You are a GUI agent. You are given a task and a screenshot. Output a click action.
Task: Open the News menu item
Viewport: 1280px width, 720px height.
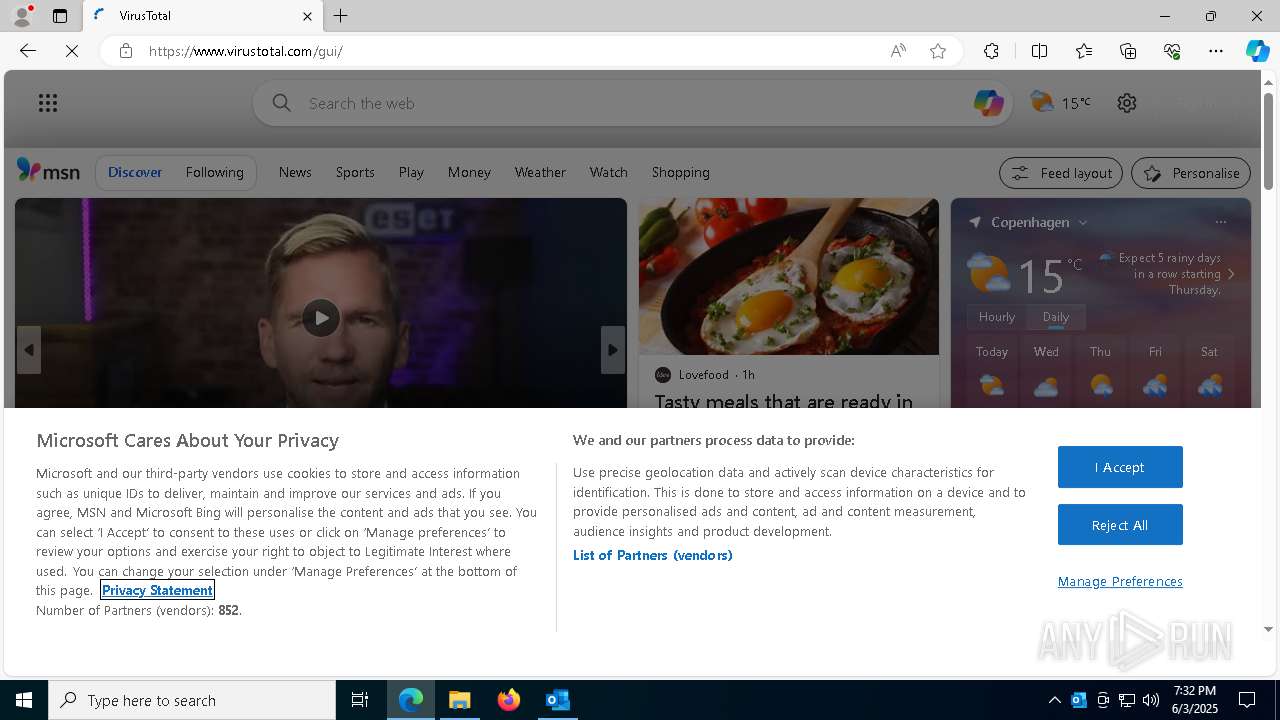[x=295, y=172]
